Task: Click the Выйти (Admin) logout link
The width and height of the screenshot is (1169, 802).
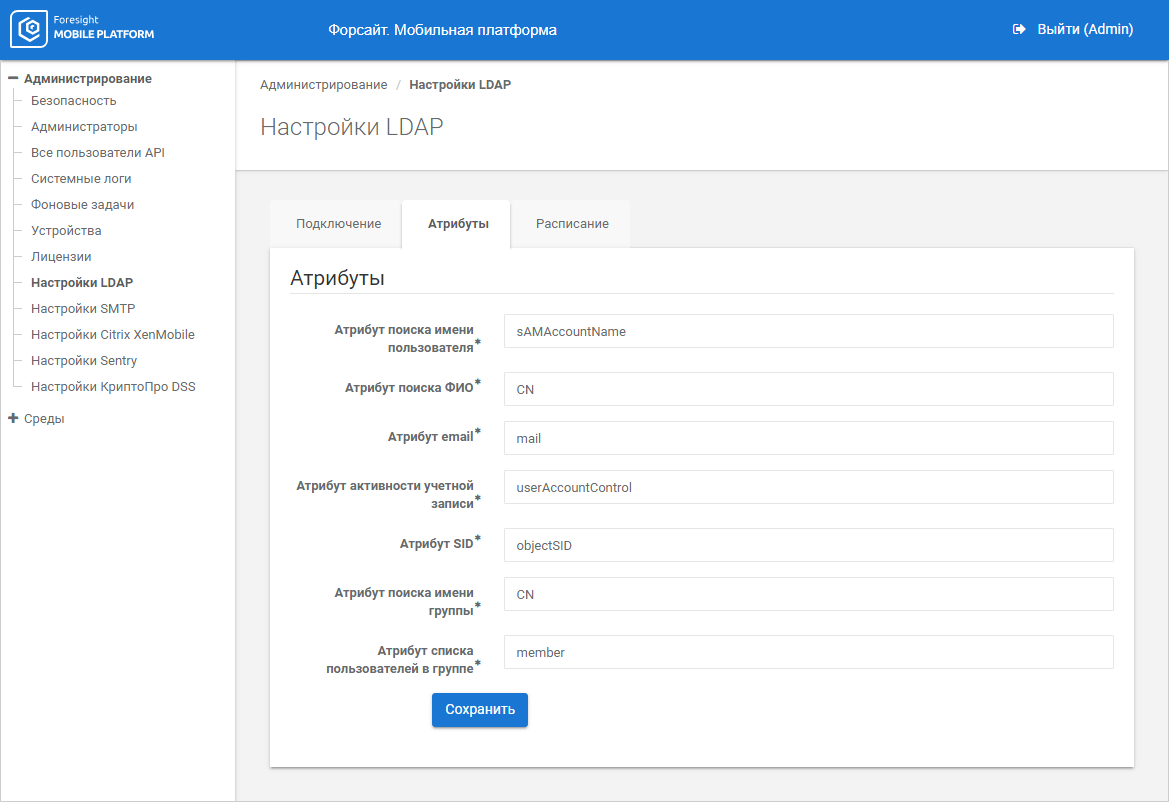Action: [1084, 30]
